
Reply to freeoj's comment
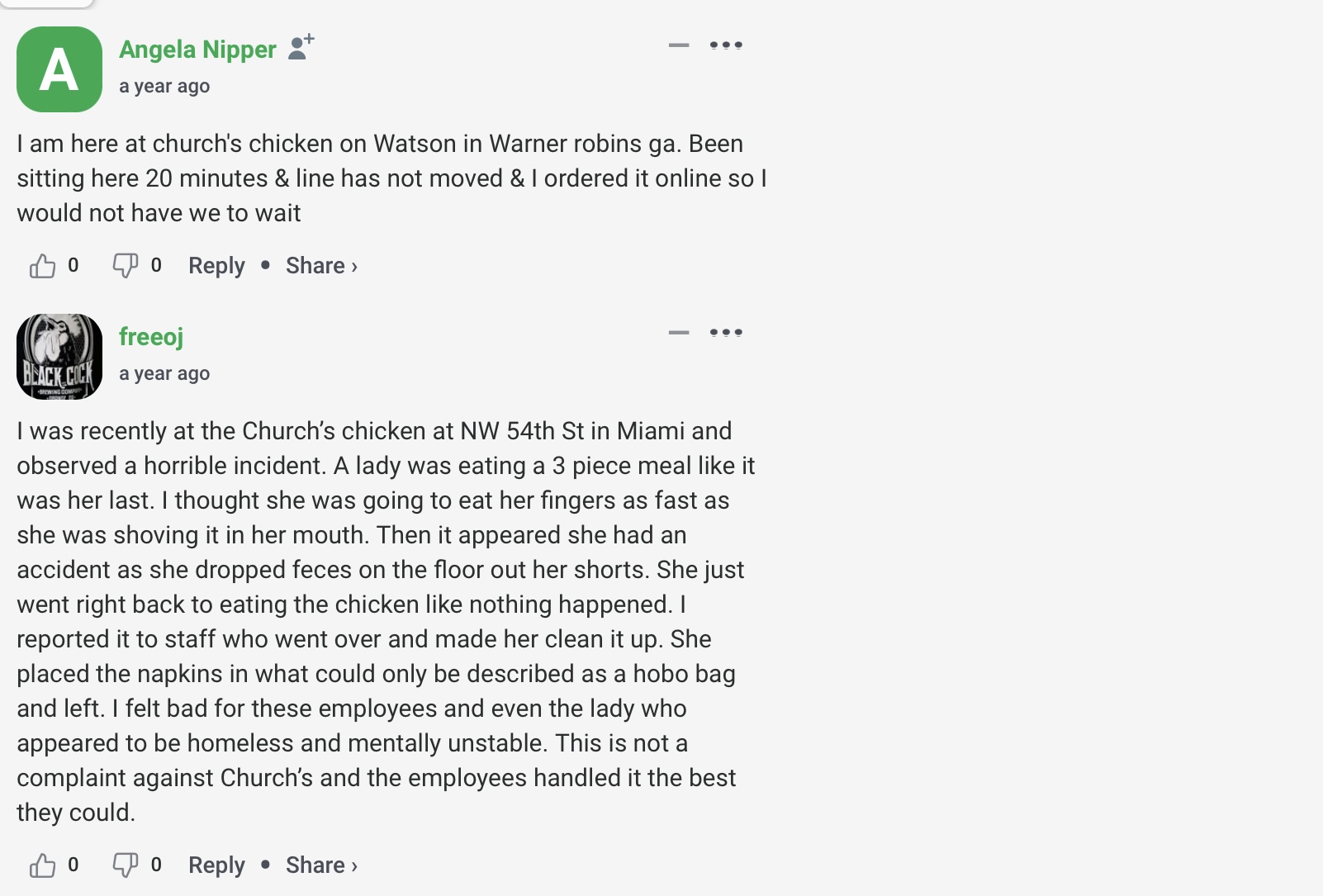[x=216, y=865]
